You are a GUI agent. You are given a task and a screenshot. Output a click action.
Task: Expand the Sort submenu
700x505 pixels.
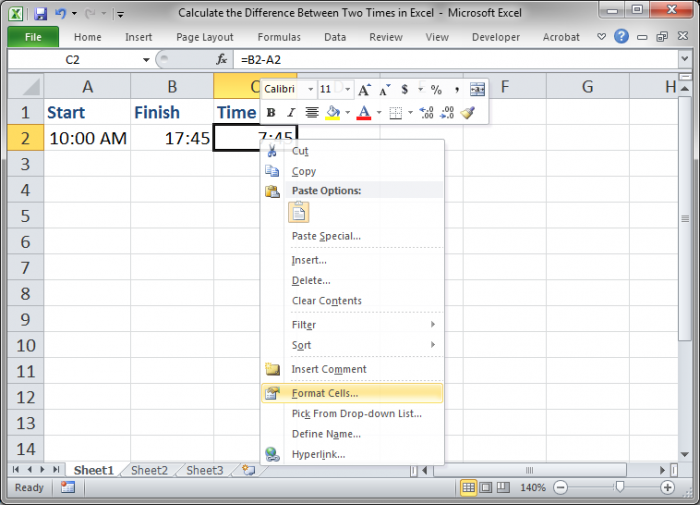point(432,344)
